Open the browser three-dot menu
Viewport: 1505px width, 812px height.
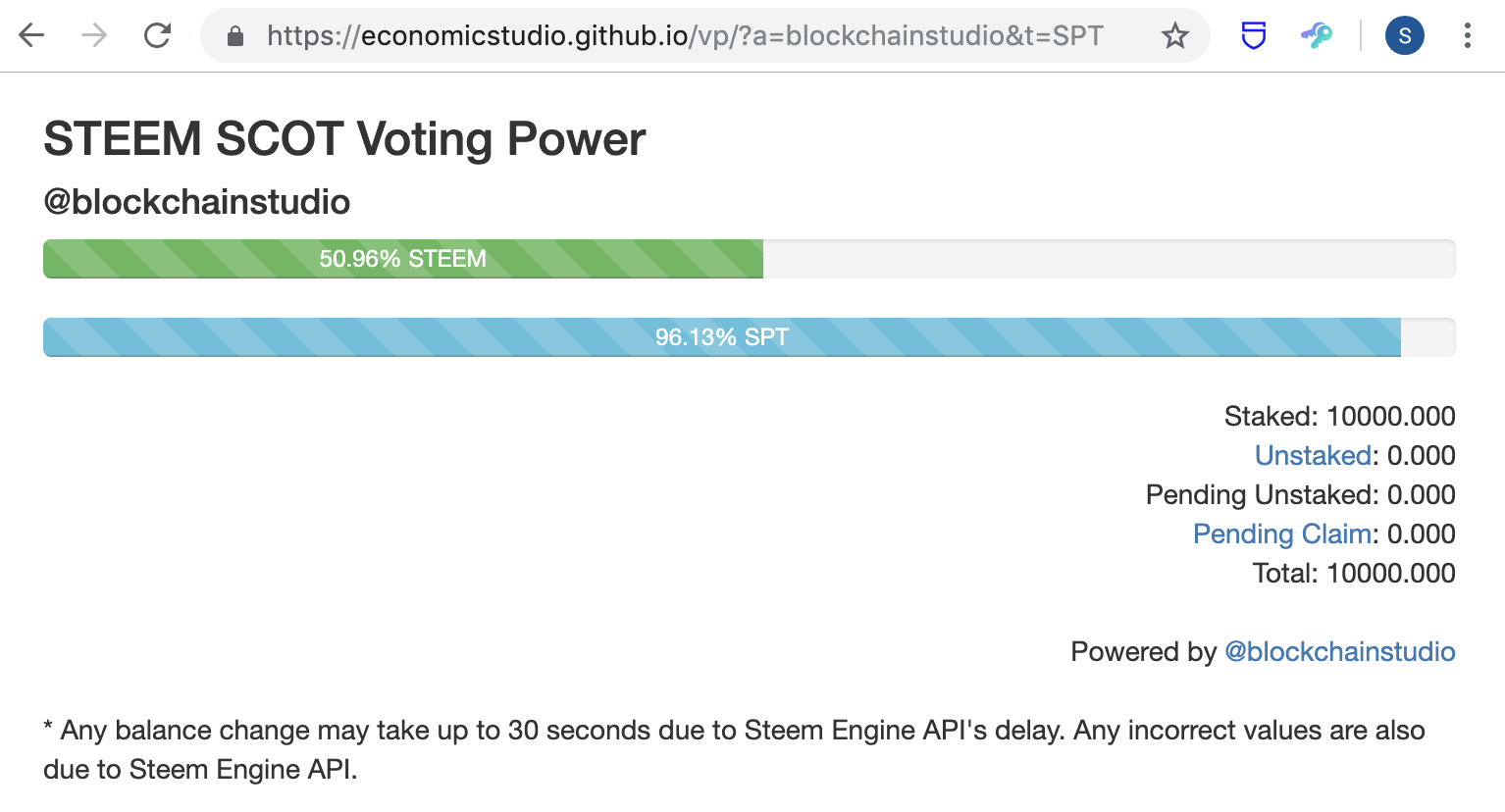tap(1467, 36)
